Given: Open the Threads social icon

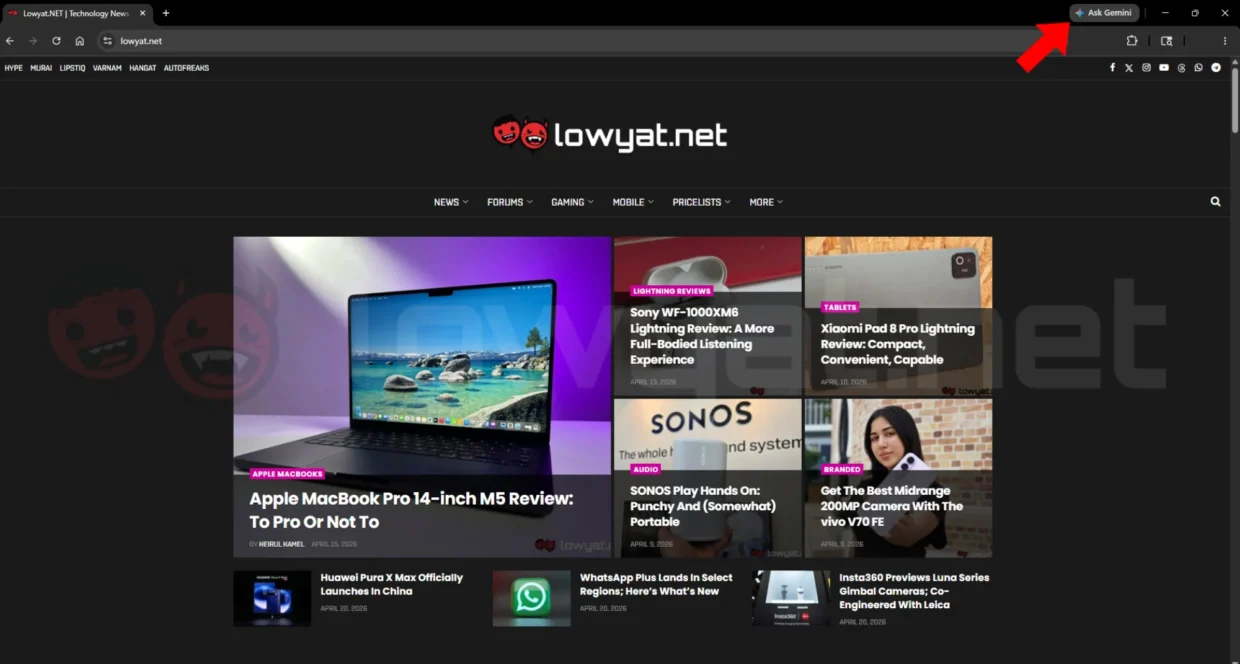Looking at the screenshot, I should pos(1181,67).
